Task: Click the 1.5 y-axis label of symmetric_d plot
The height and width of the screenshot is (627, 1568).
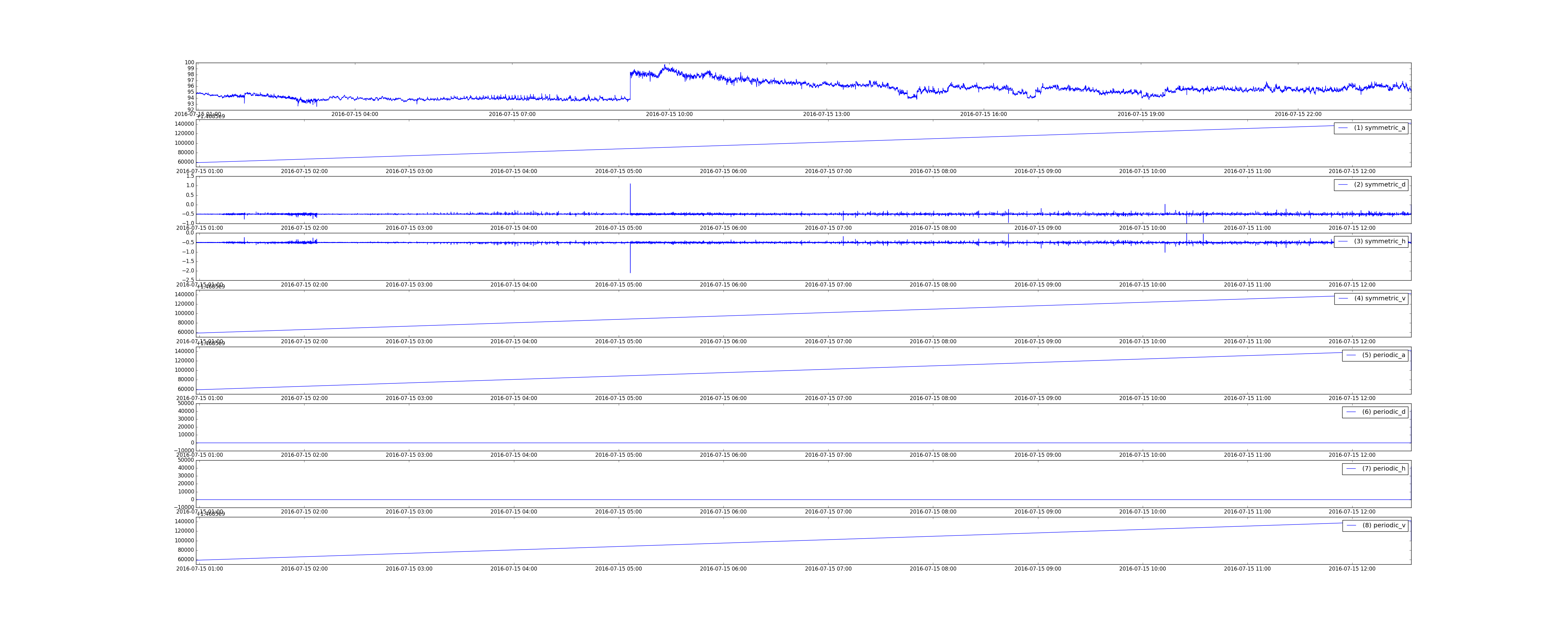Action: coord(191,177)
